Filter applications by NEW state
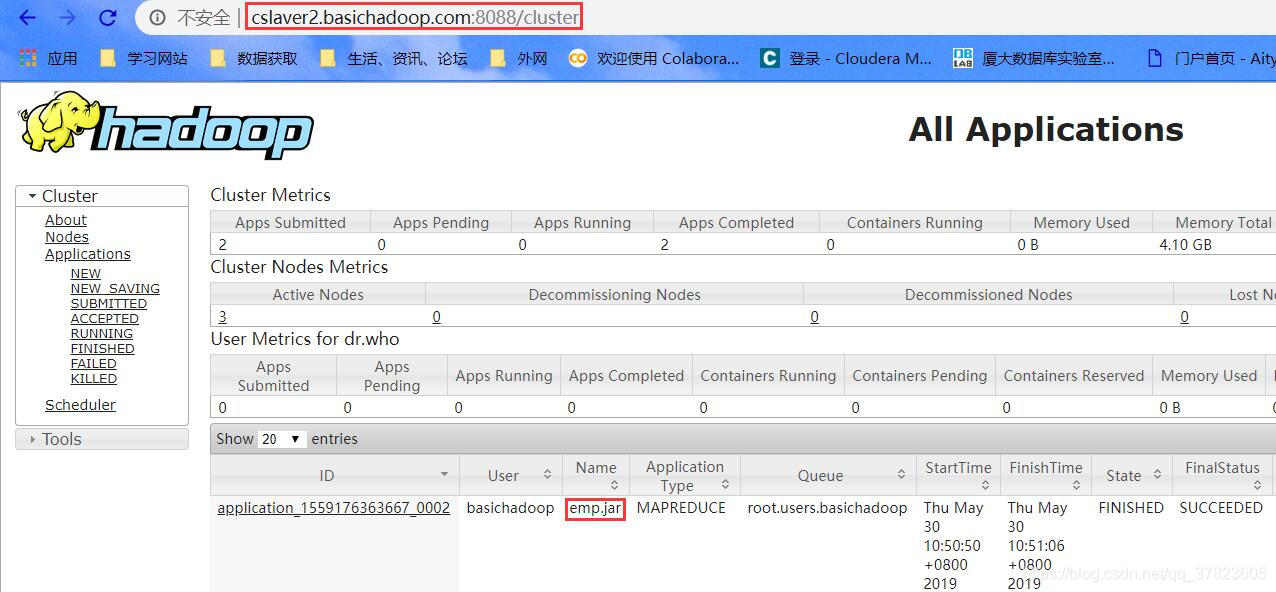The width and height of the screenshot is (1276, 592). (86, 273)
